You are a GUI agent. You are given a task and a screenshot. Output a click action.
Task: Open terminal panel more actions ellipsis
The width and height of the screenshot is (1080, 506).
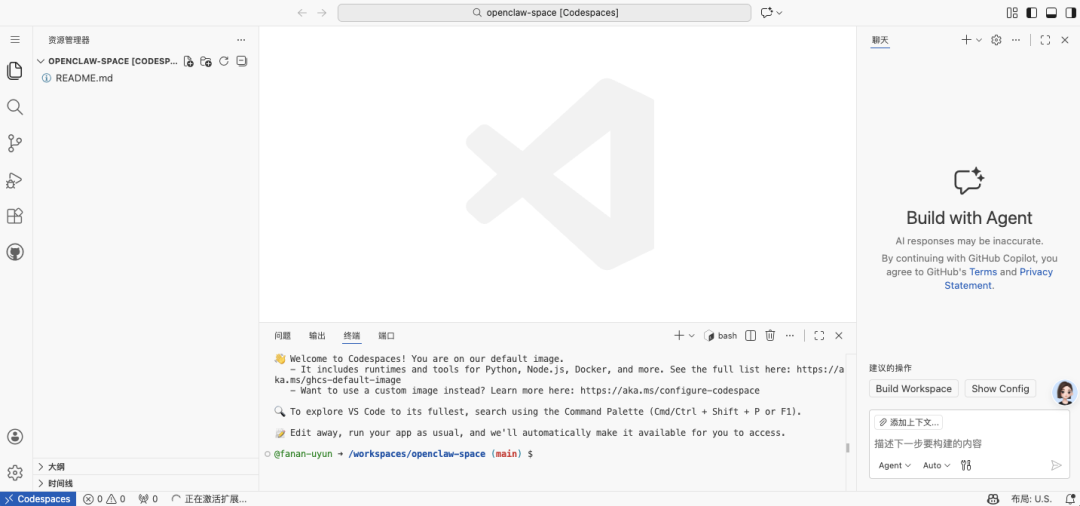(790, 335)
